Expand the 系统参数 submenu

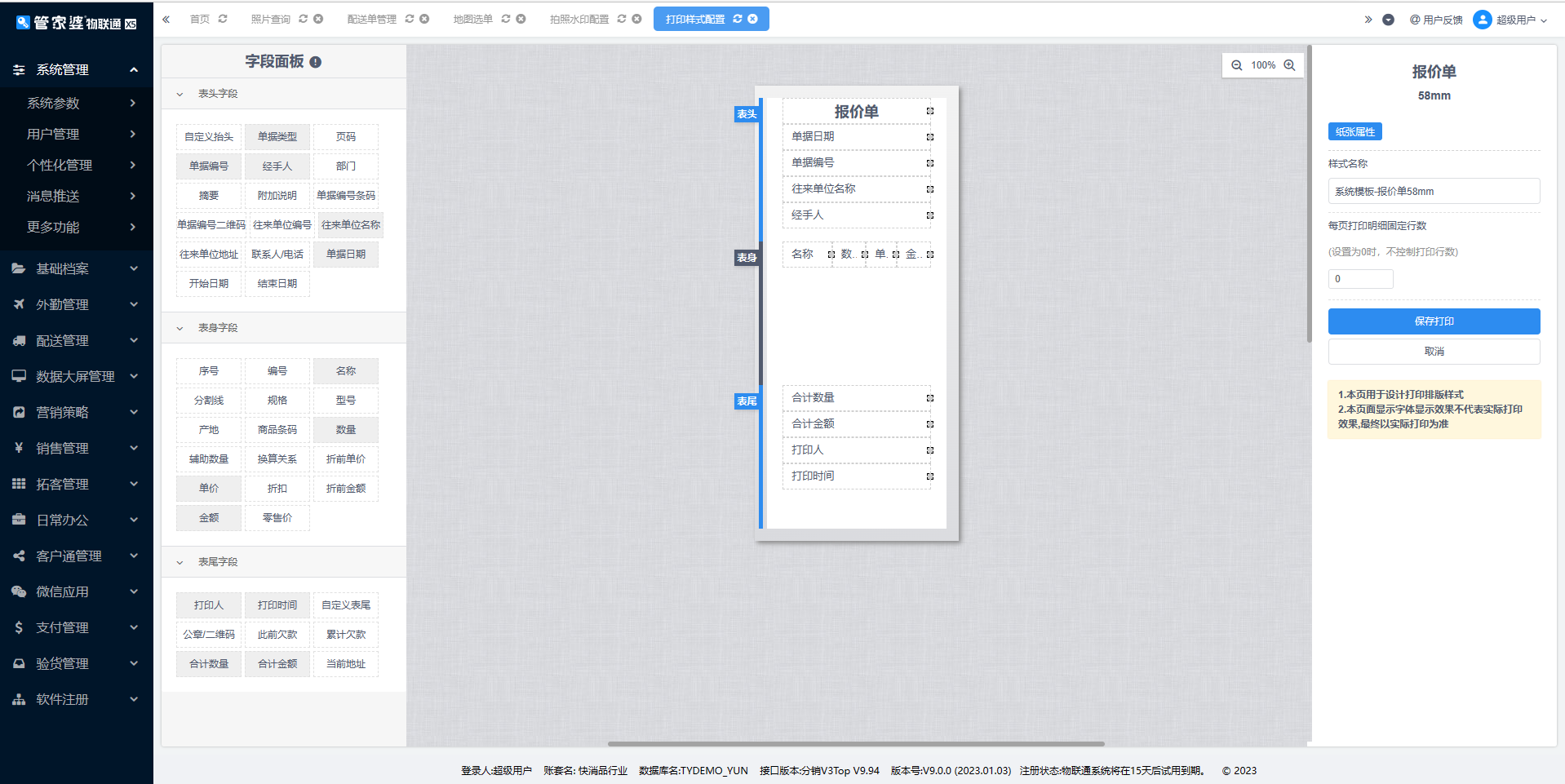(77, 103)
